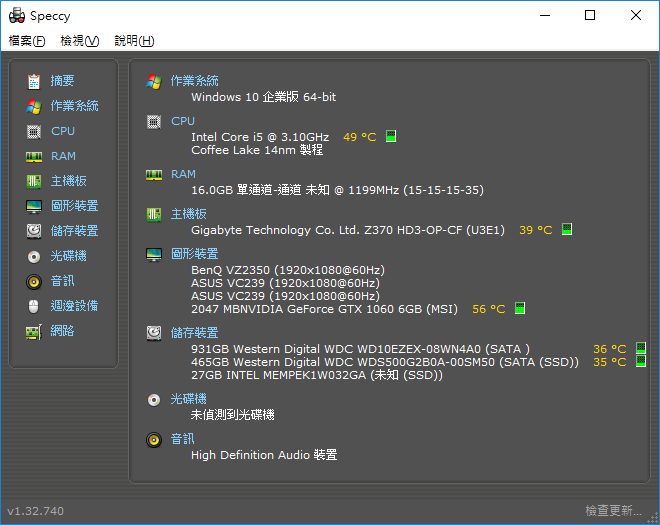Click the 27GB INTEL MEMPEK1W032GA drive entry
This screenshot has width=660, height=525.
click(317, 375)
